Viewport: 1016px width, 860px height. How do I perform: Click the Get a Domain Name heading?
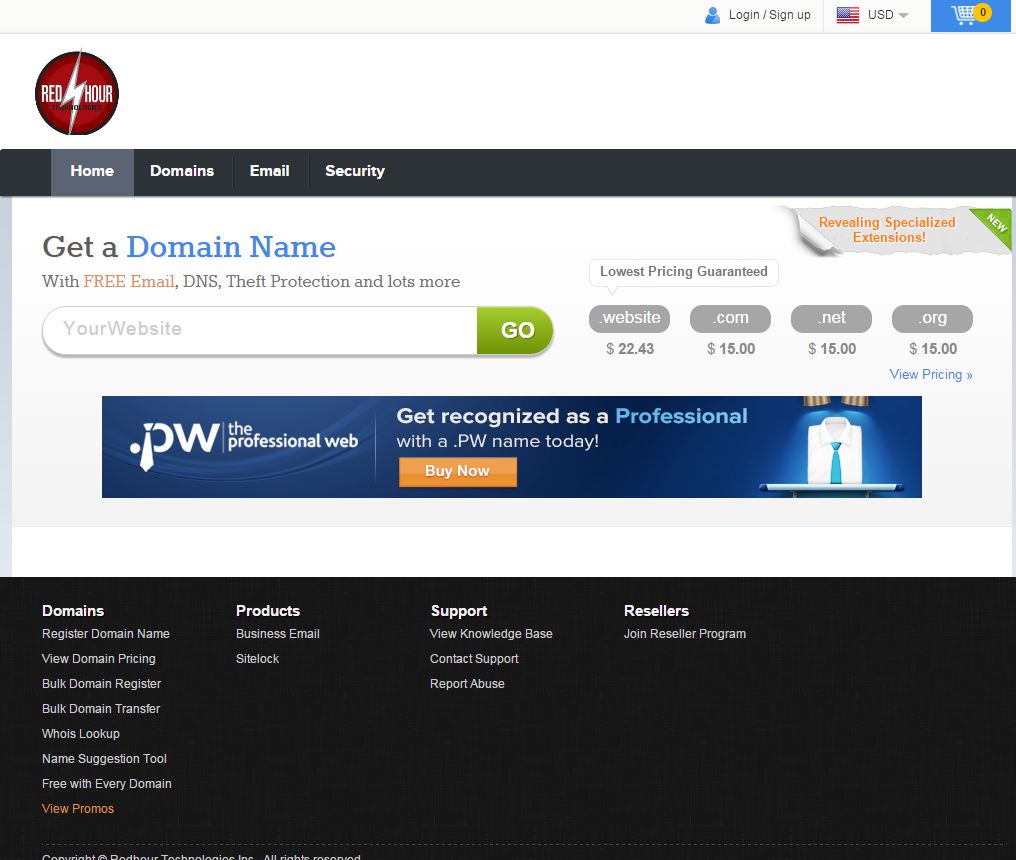pos(189,247)
